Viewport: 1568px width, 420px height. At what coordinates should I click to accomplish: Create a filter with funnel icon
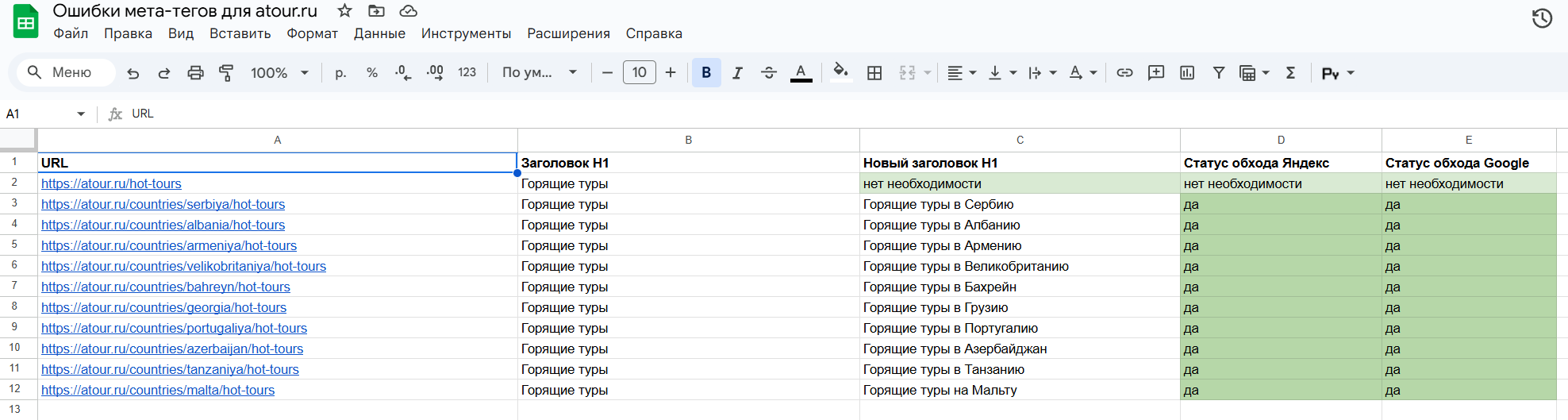pos(1219,73)
